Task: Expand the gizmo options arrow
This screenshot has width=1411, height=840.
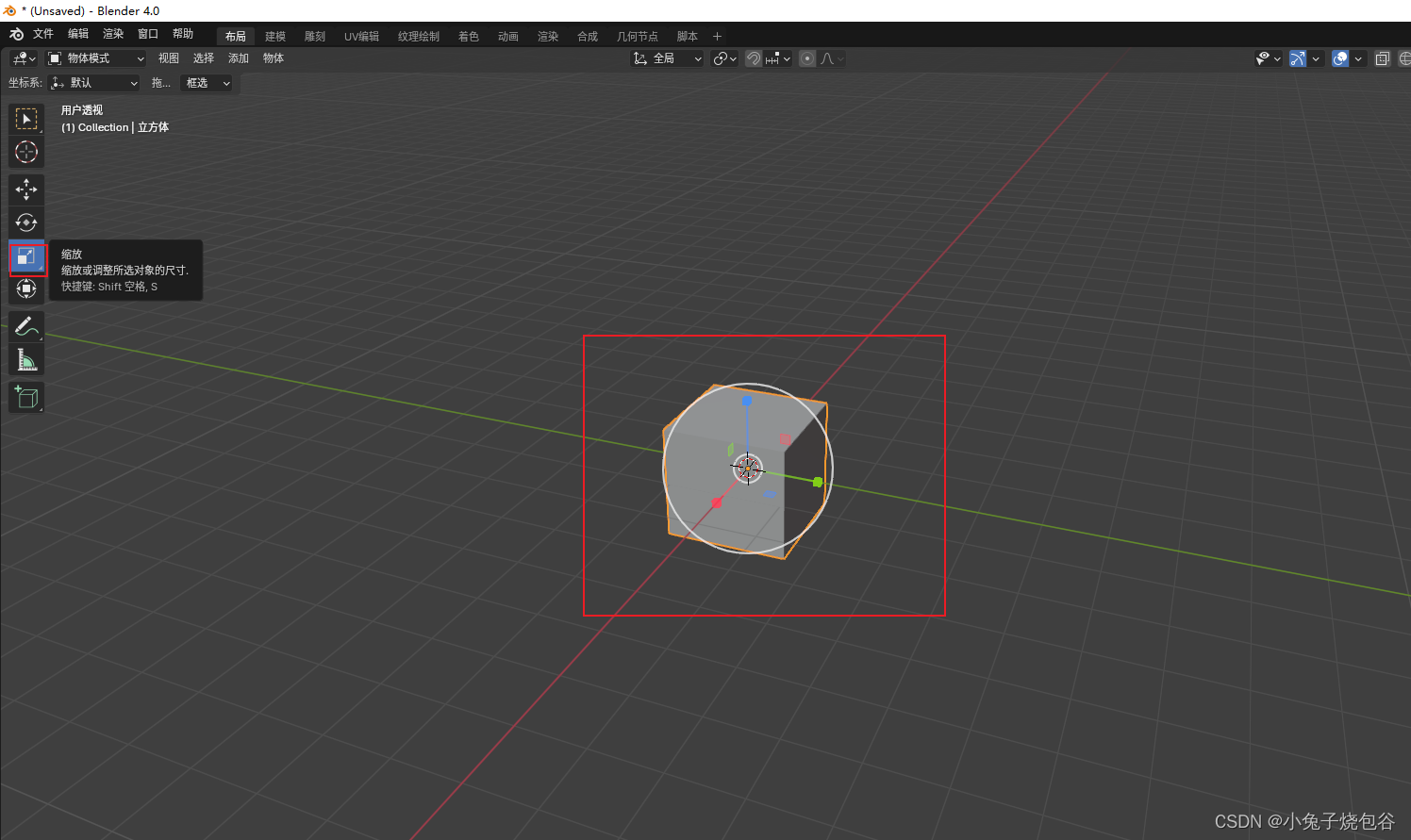Action: coord(1316,58)
